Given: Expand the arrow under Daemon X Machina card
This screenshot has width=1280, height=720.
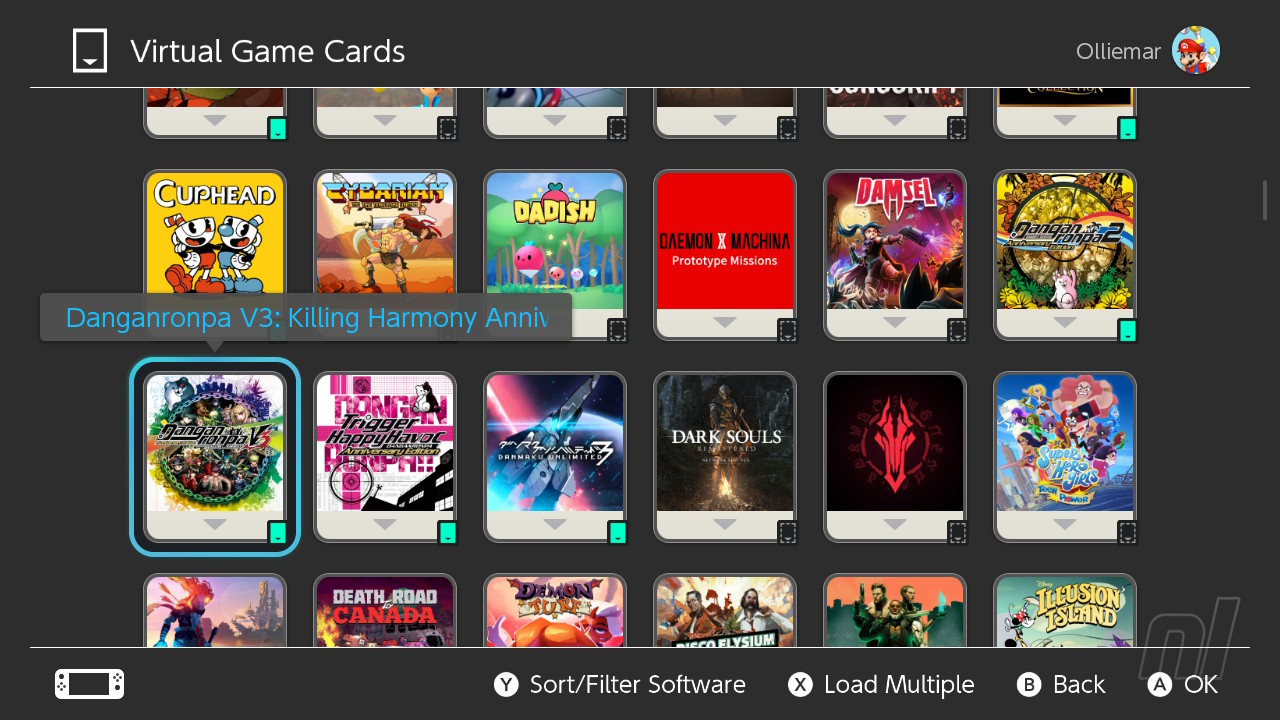Looking at the screenshot, I should coord(725,323).
